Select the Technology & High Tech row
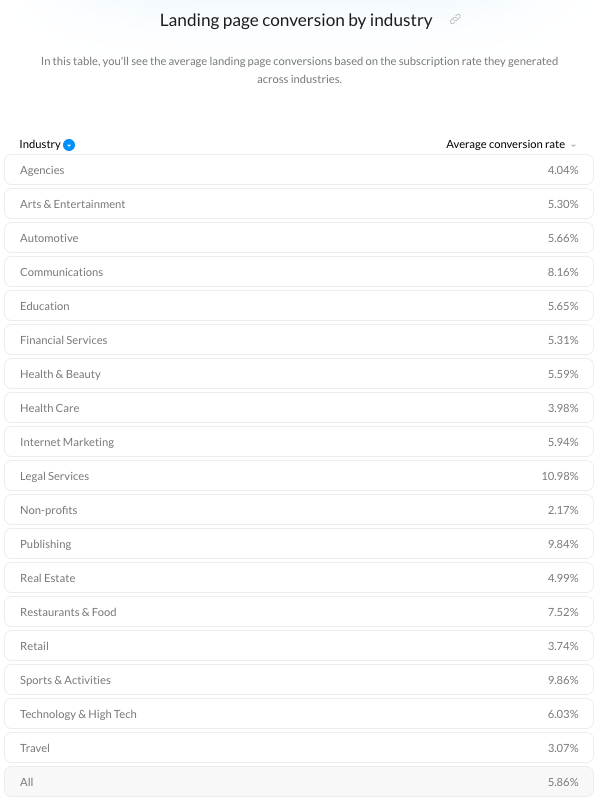This screenshot has height=804, width=599. [299, 714]
